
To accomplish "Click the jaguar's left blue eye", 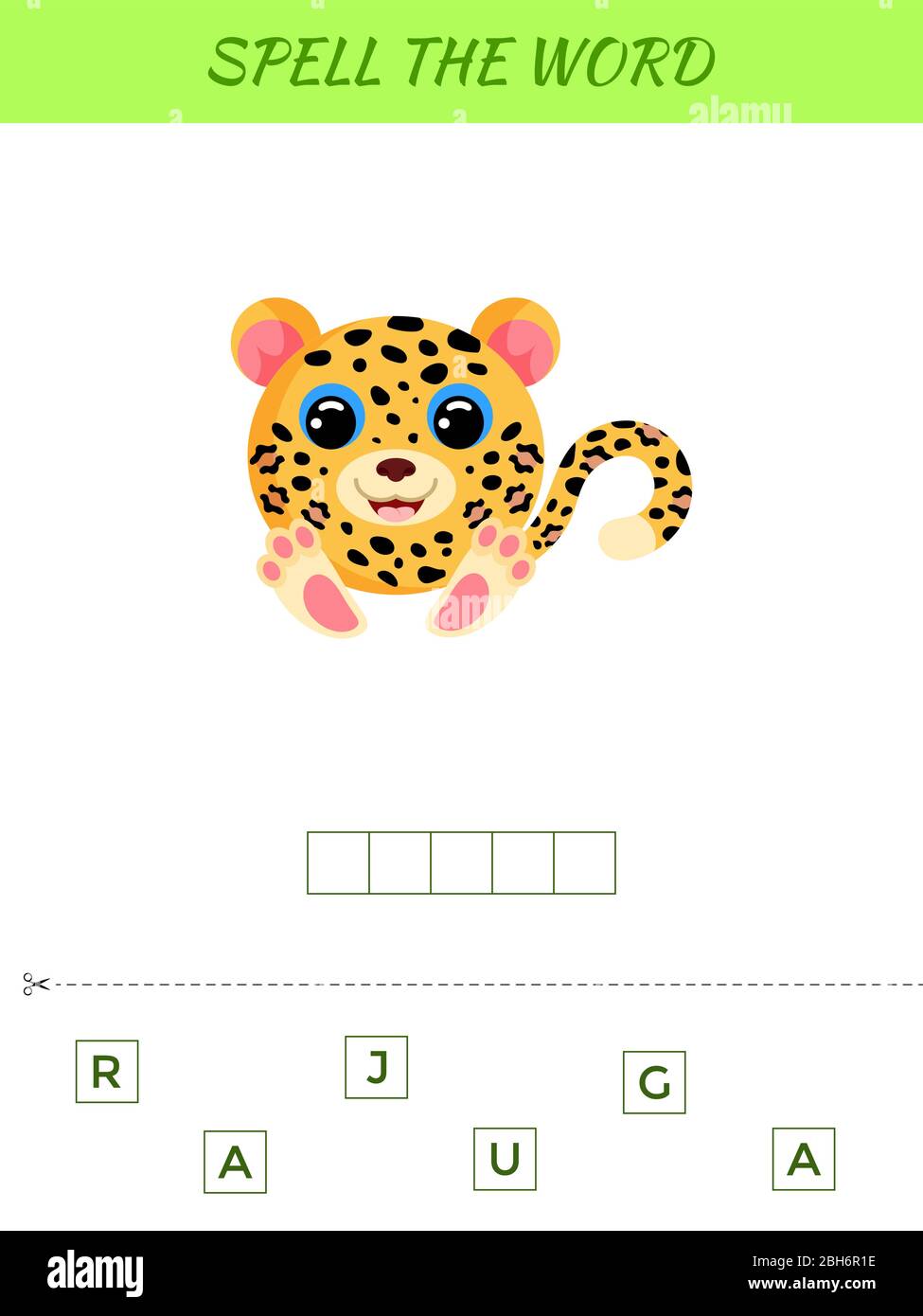I will (331, 418).
